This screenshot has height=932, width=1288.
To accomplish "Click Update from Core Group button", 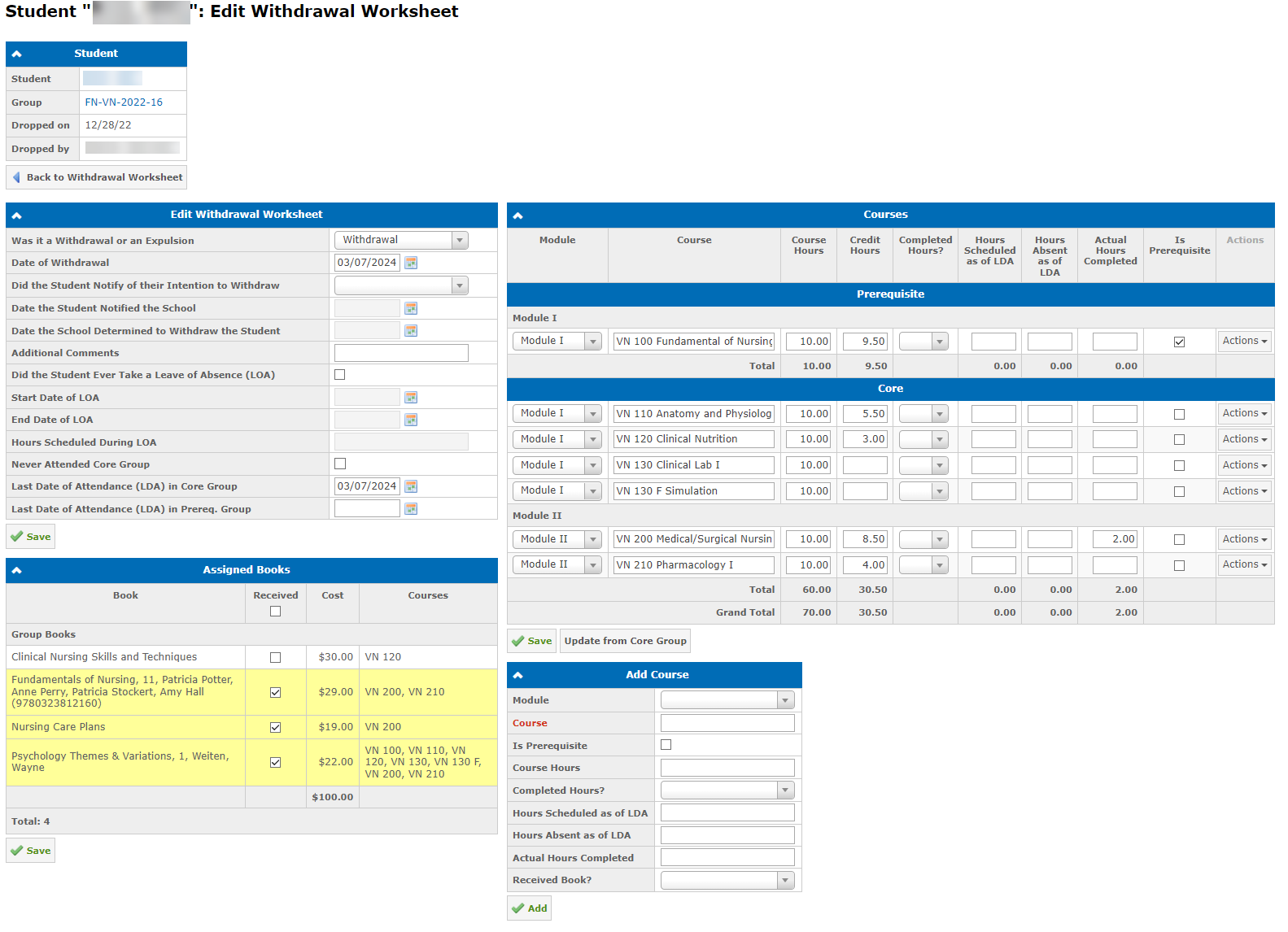I will (x=625, y=641).
